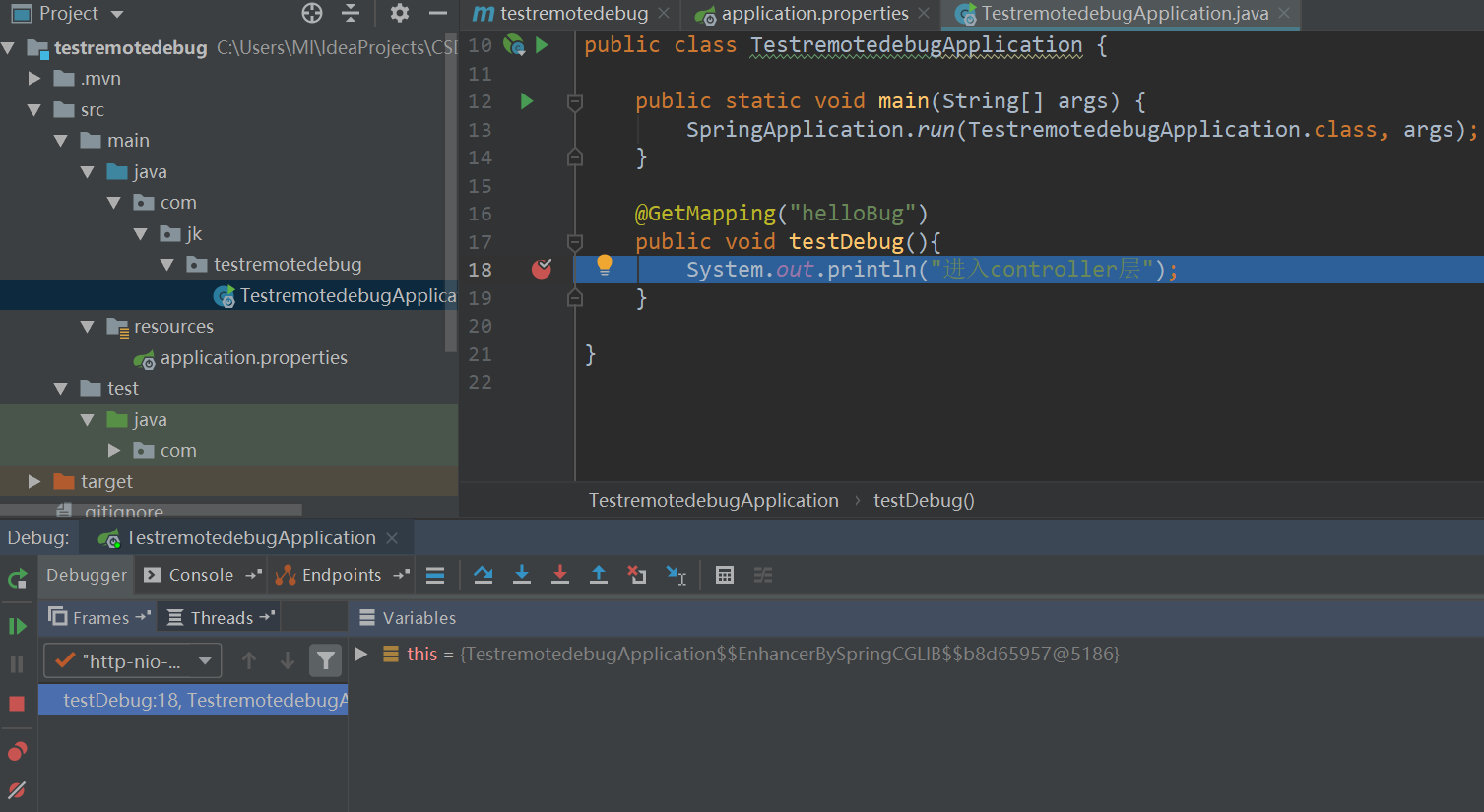Image resolution: width=1484 pixels, height=812 pixels.
Task: Click the Drop Frame icon
Action: coord(637,575)
